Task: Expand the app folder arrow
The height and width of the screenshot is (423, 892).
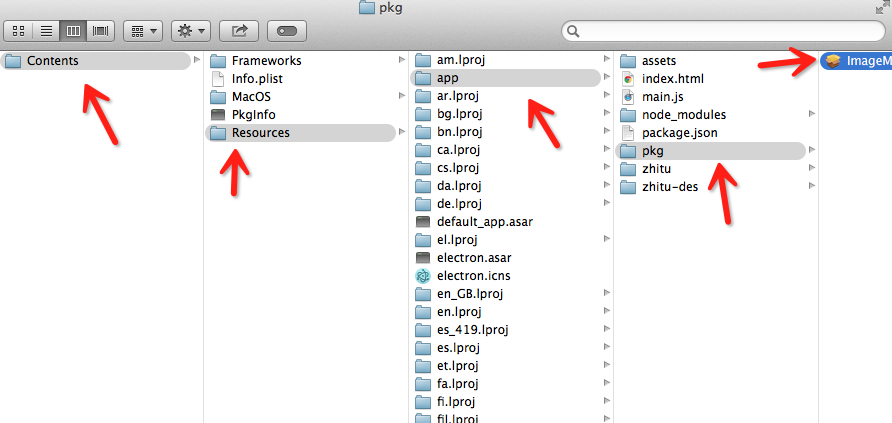Action: [606, 77]
